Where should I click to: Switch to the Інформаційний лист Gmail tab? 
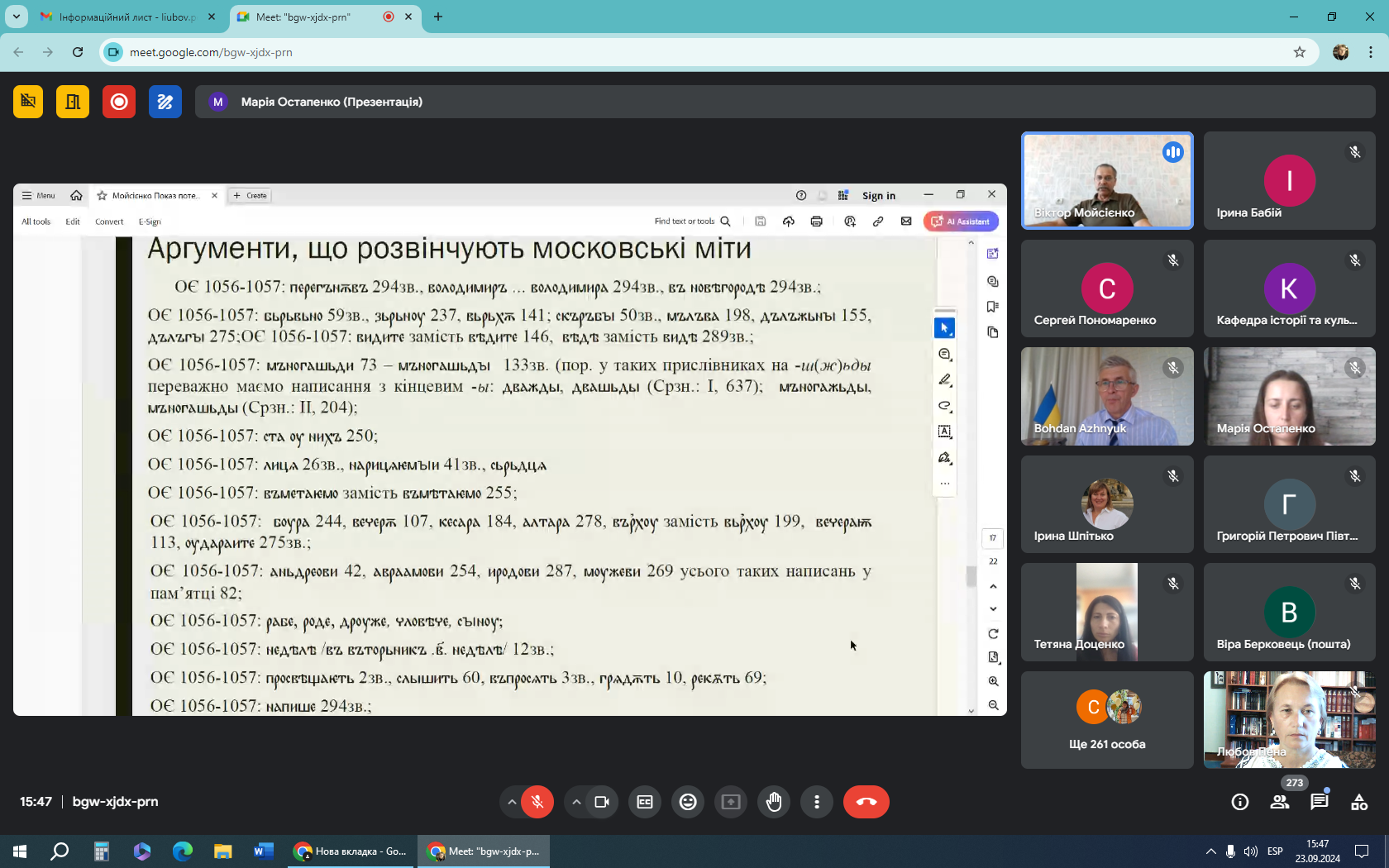pyautogui.click(x=127, y=17)
